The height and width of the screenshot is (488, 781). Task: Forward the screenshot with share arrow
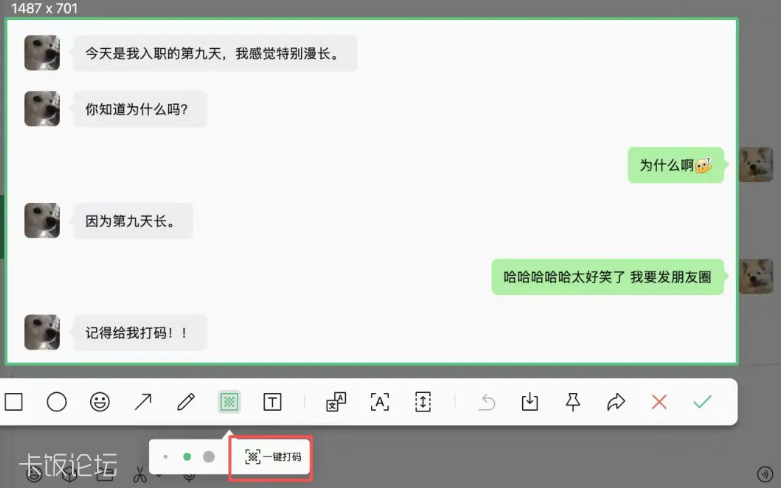click(616, 402)
